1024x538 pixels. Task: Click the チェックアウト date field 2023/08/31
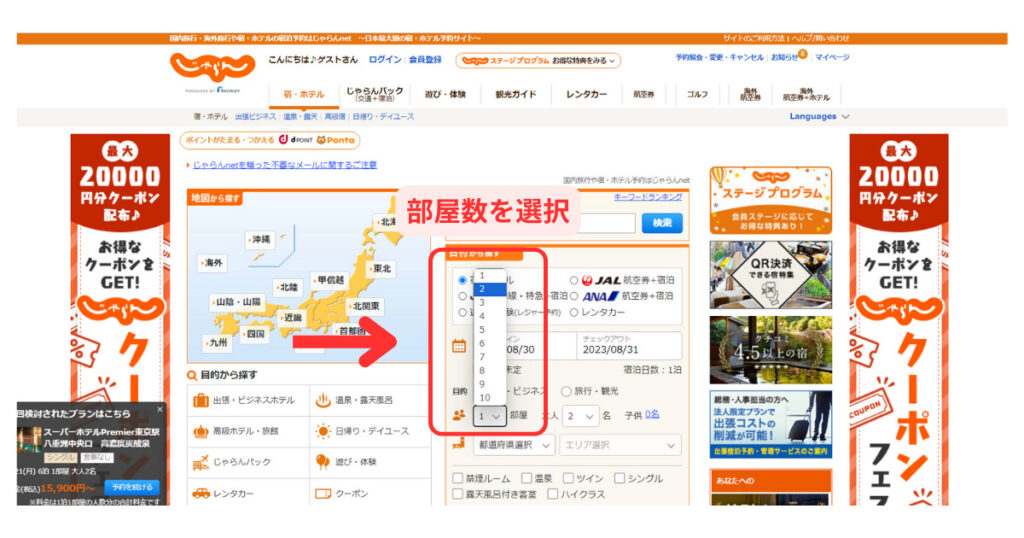(x=628, y=346)
